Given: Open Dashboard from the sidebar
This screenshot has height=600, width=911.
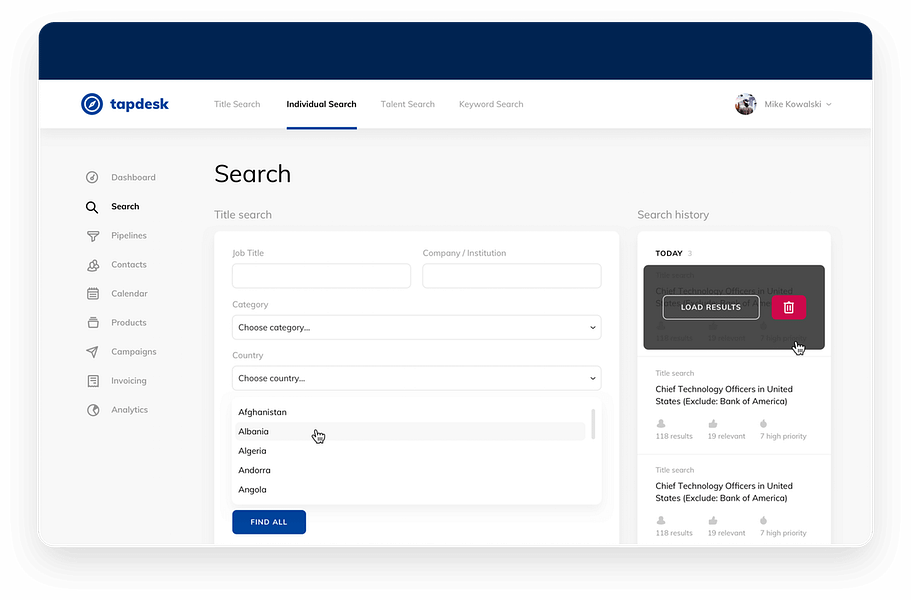Looking at the screenshot, I should (x=133, y=177).
